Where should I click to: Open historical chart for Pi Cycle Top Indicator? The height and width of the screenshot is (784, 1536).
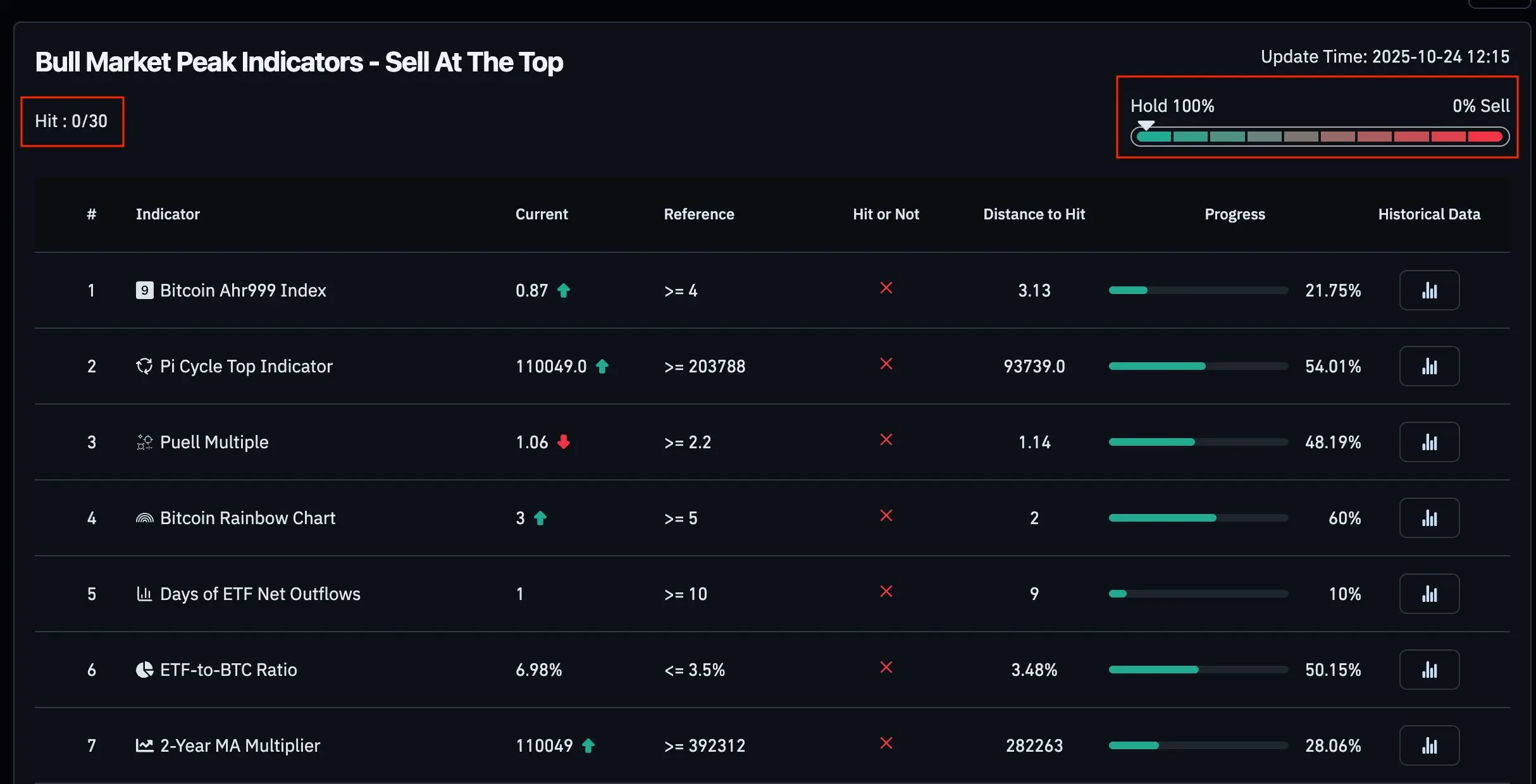[x=1428, y=366]
